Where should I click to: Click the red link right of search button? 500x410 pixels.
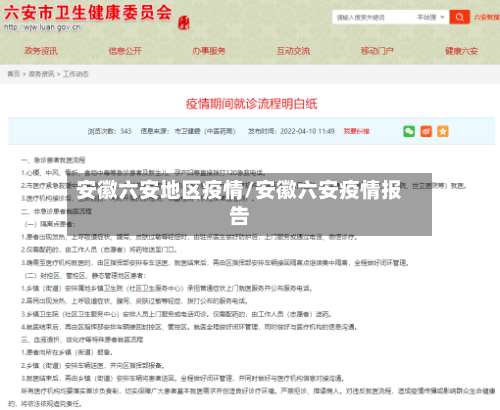pyautogui.click(x=487, y=17)
